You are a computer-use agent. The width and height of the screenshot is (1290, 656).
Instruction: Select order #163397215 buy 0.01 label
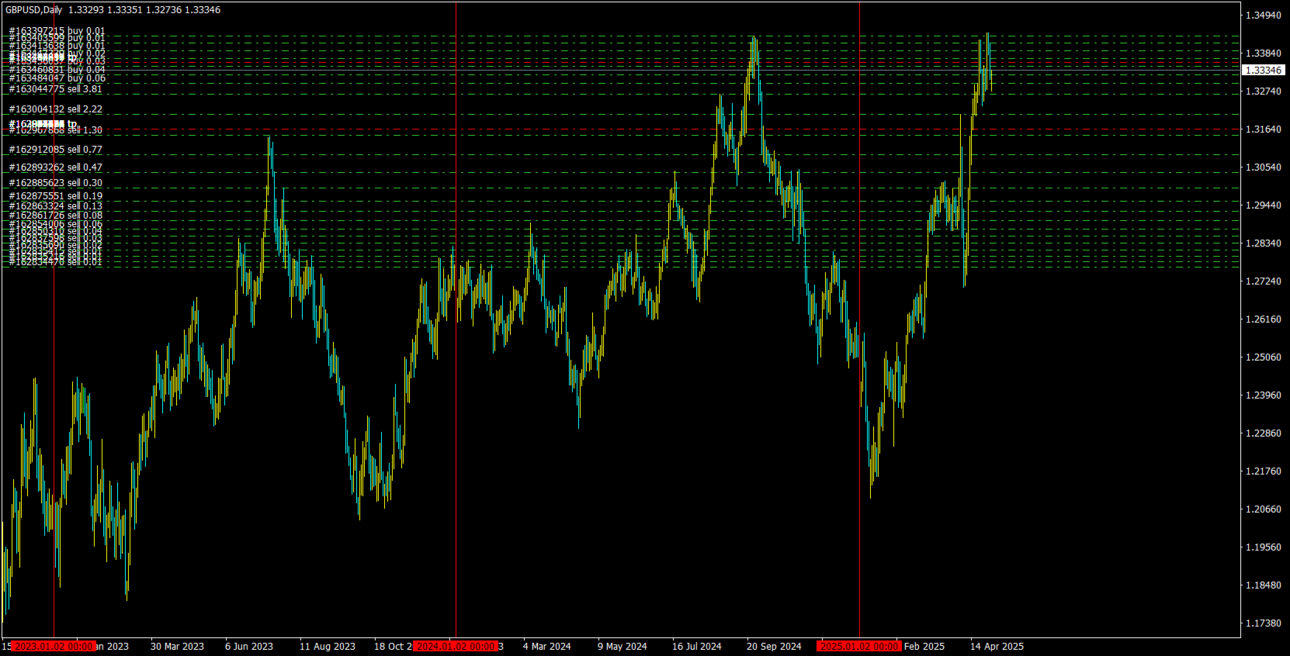(x=57, y=31)
